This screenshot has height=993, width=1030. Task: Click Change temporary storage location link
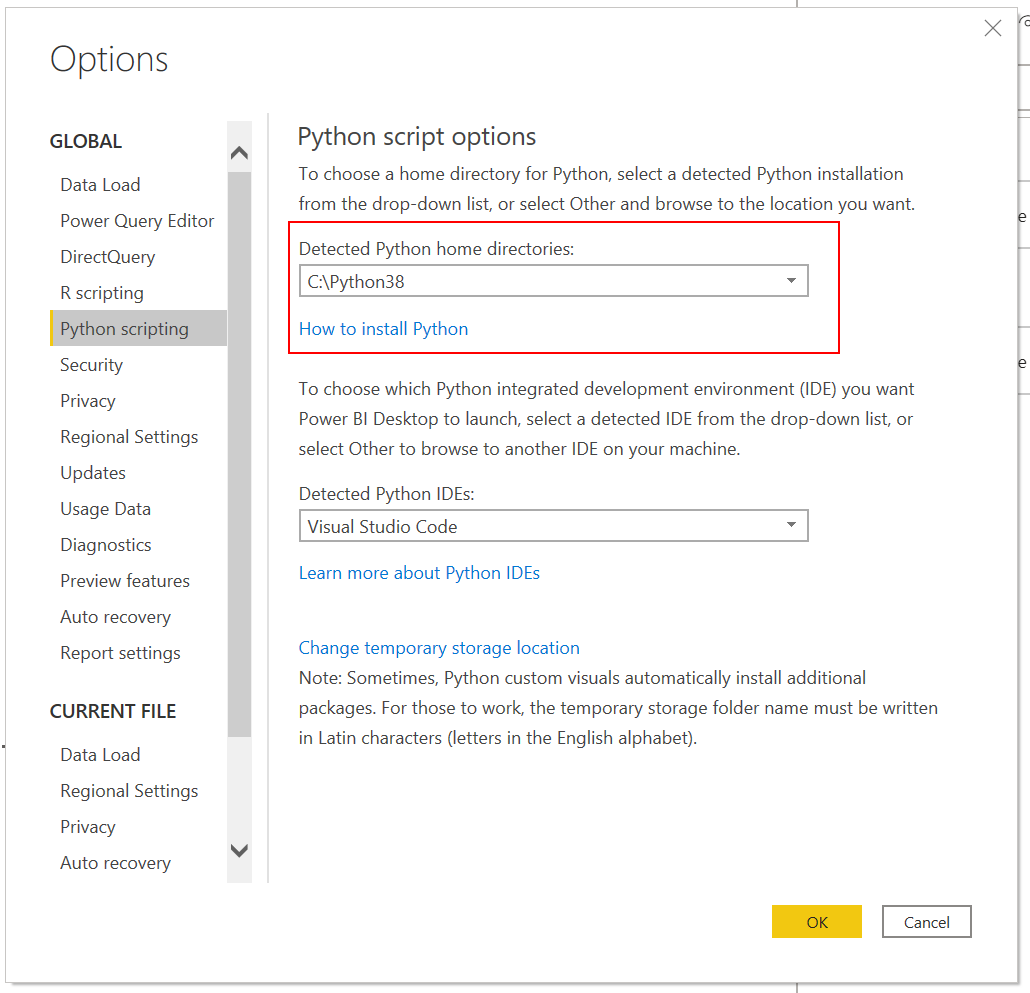439,648
